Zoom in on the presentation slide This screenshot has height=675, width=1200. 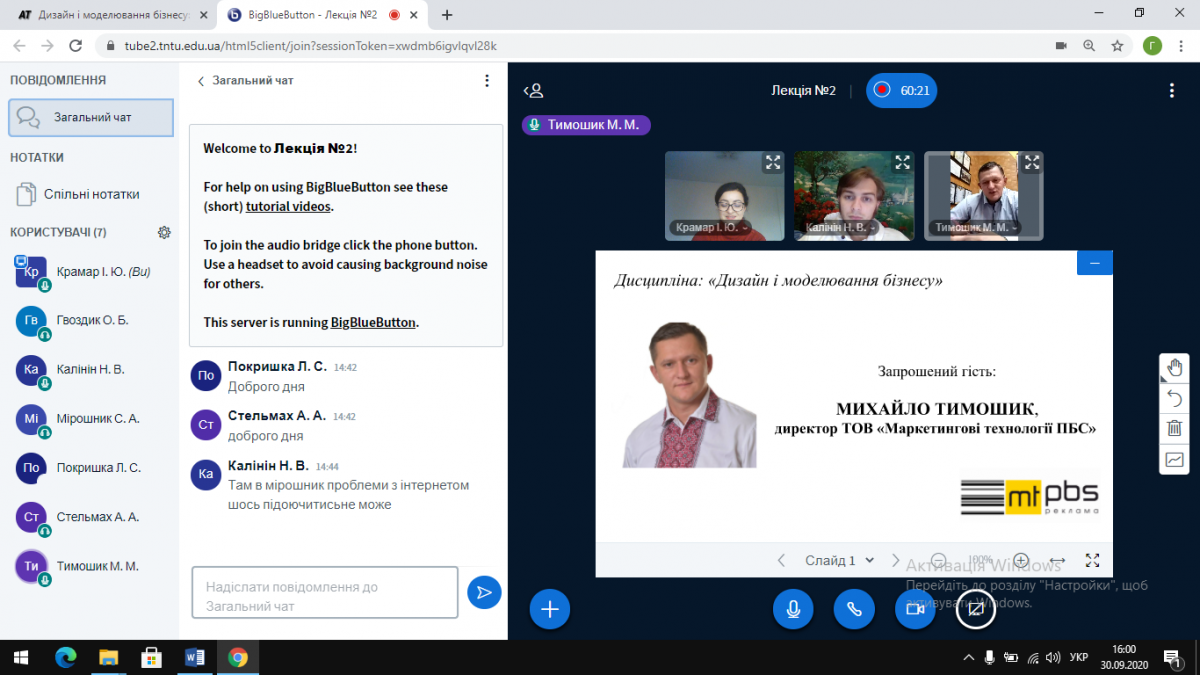(x=1020, y=560)
